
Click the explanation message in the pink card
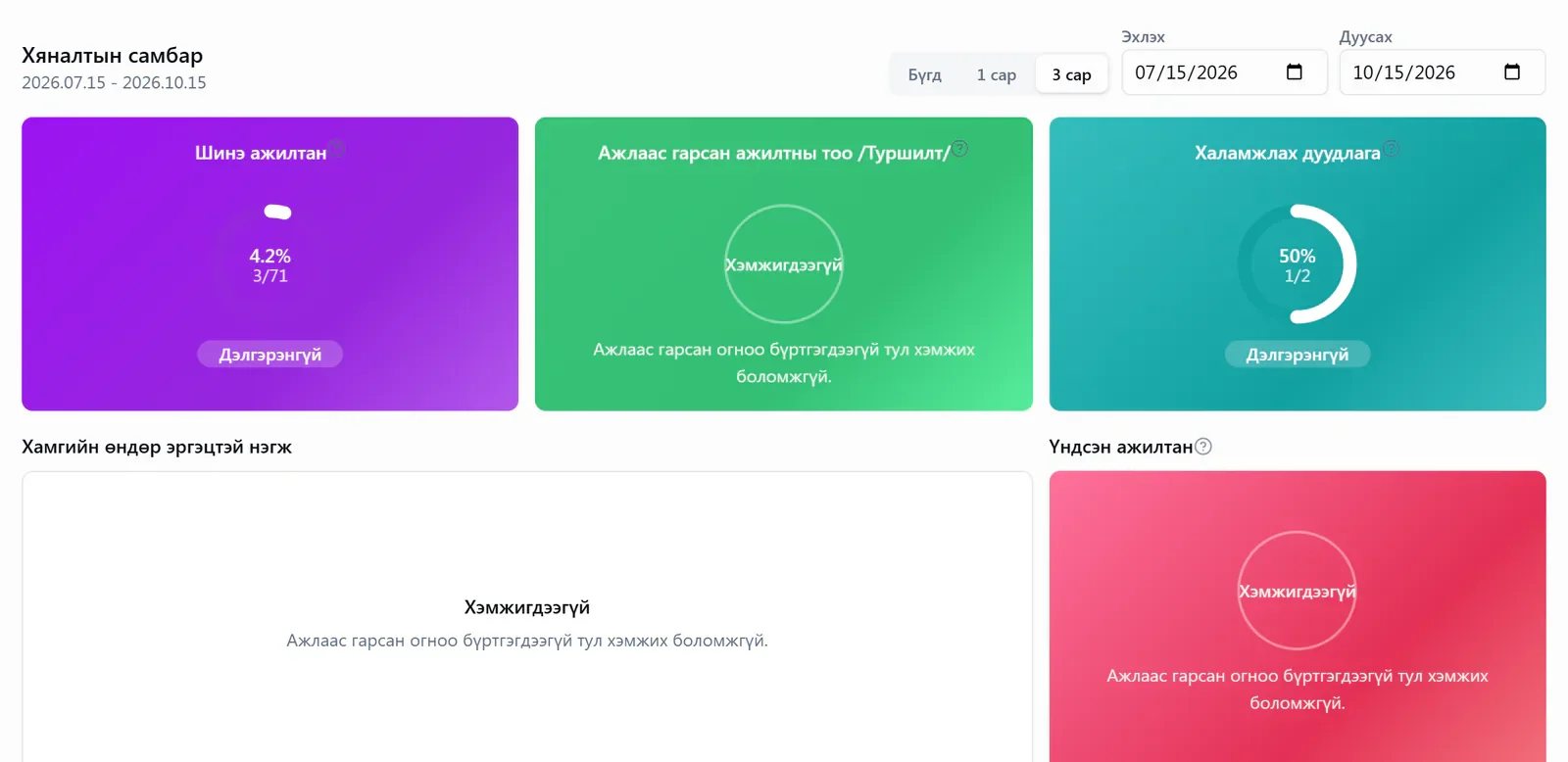coord(1297,690)
